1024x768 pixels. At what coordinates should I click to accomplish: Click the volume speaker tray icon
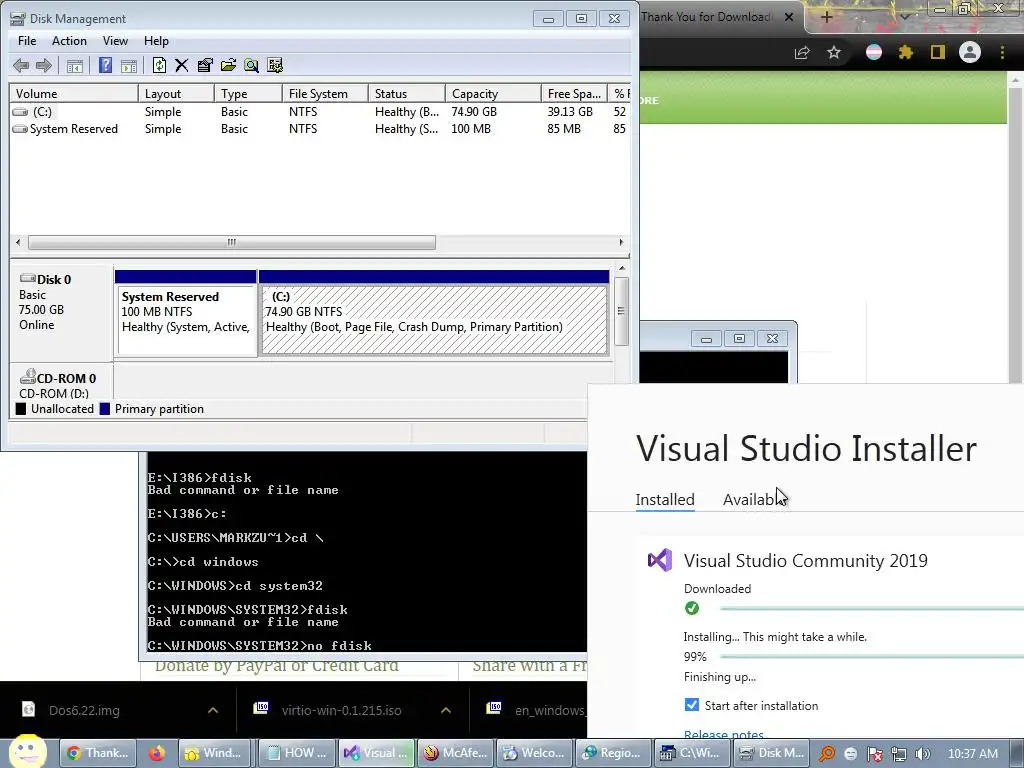pos(923,754)
